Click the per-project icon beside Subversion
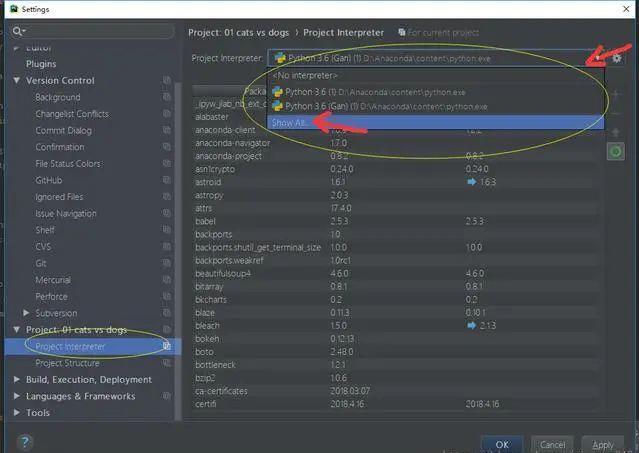Viewport: 639px width, 453px height. (x=167, y=312)
